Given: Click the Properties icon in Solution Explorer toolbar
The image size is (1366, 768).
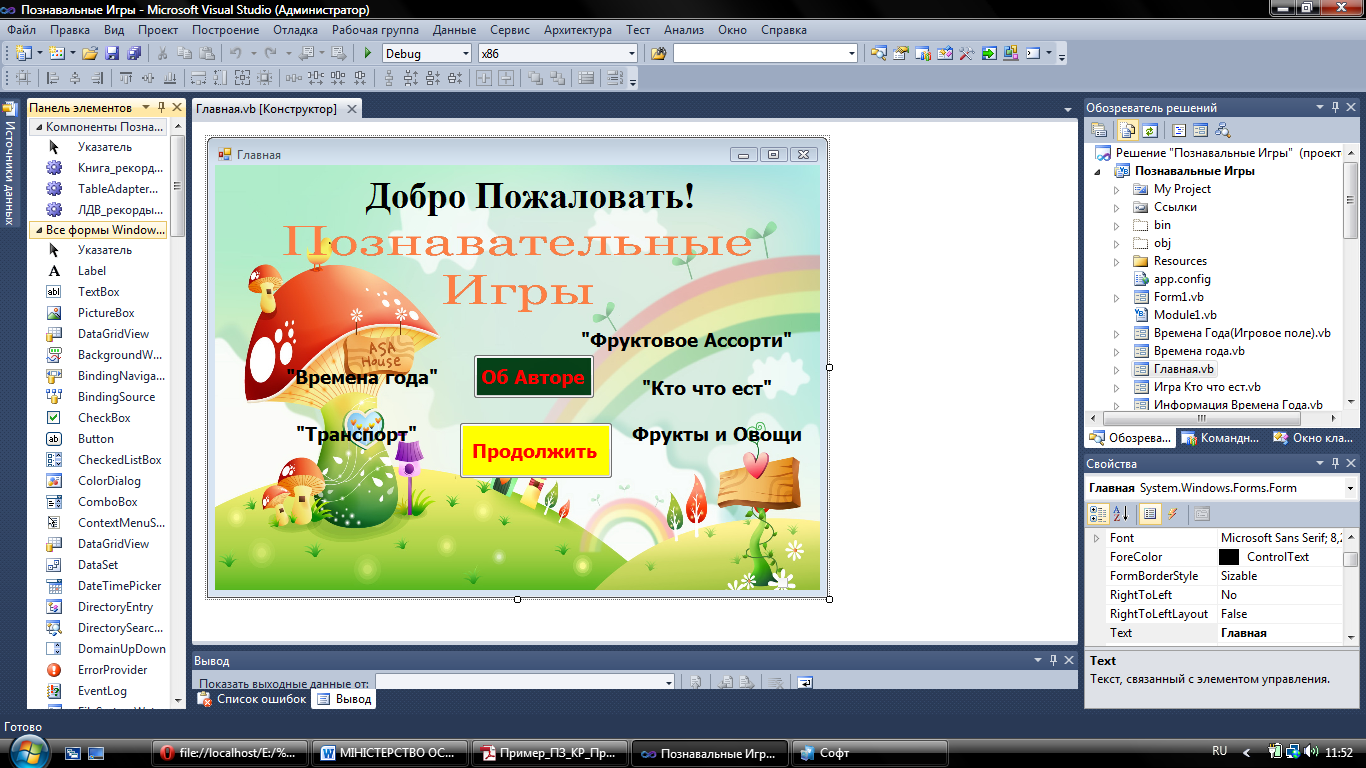Looking at the screenshot, I should [1099, 130].
